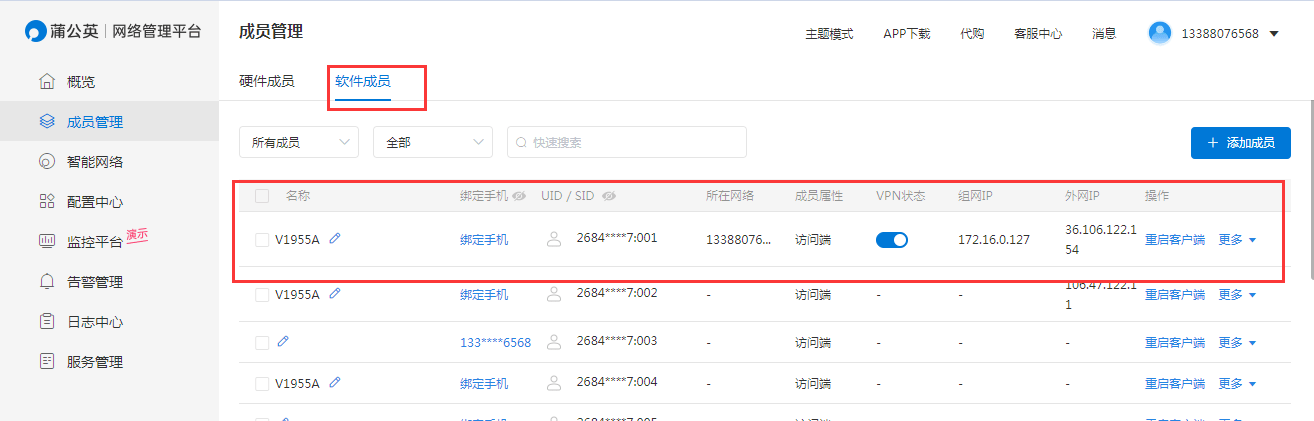The image size is (1314, 421).
Task: Edit name pencil in row 2684****7:003
Action: point(283,342)
